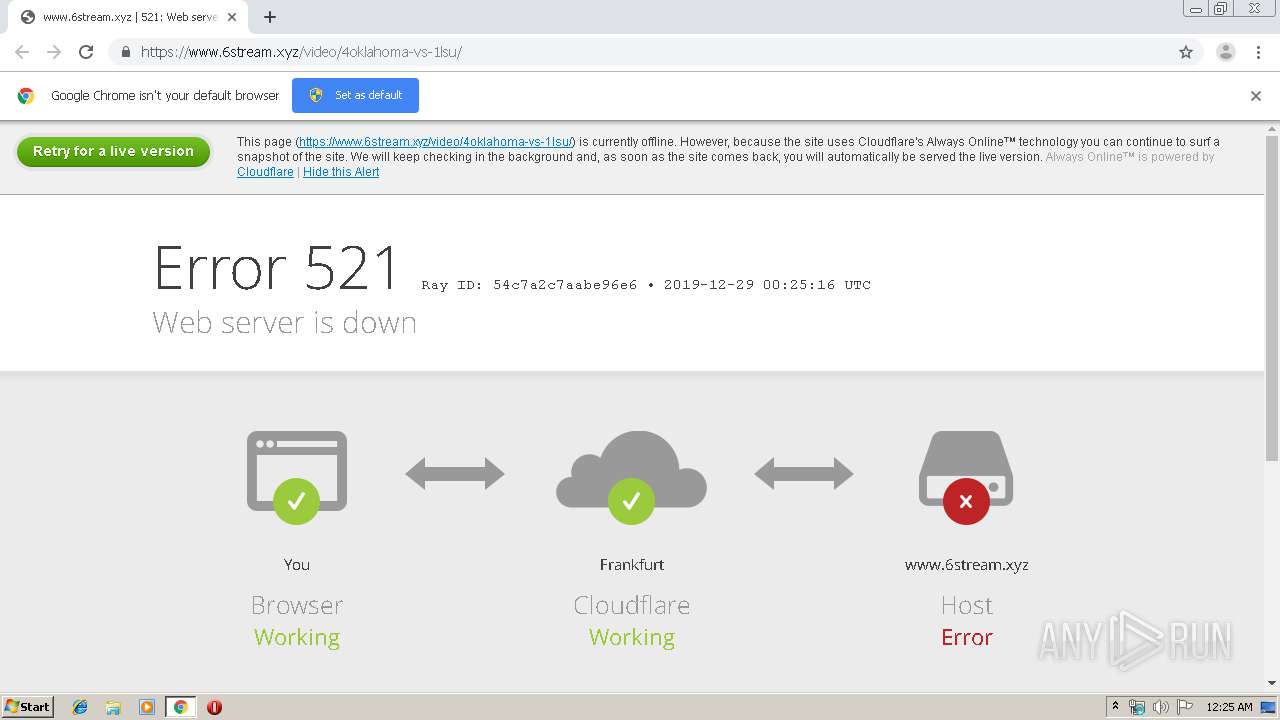Click the volume speaker tray icon
This screenshot has height=720, width=1280.
[1160, 707]
